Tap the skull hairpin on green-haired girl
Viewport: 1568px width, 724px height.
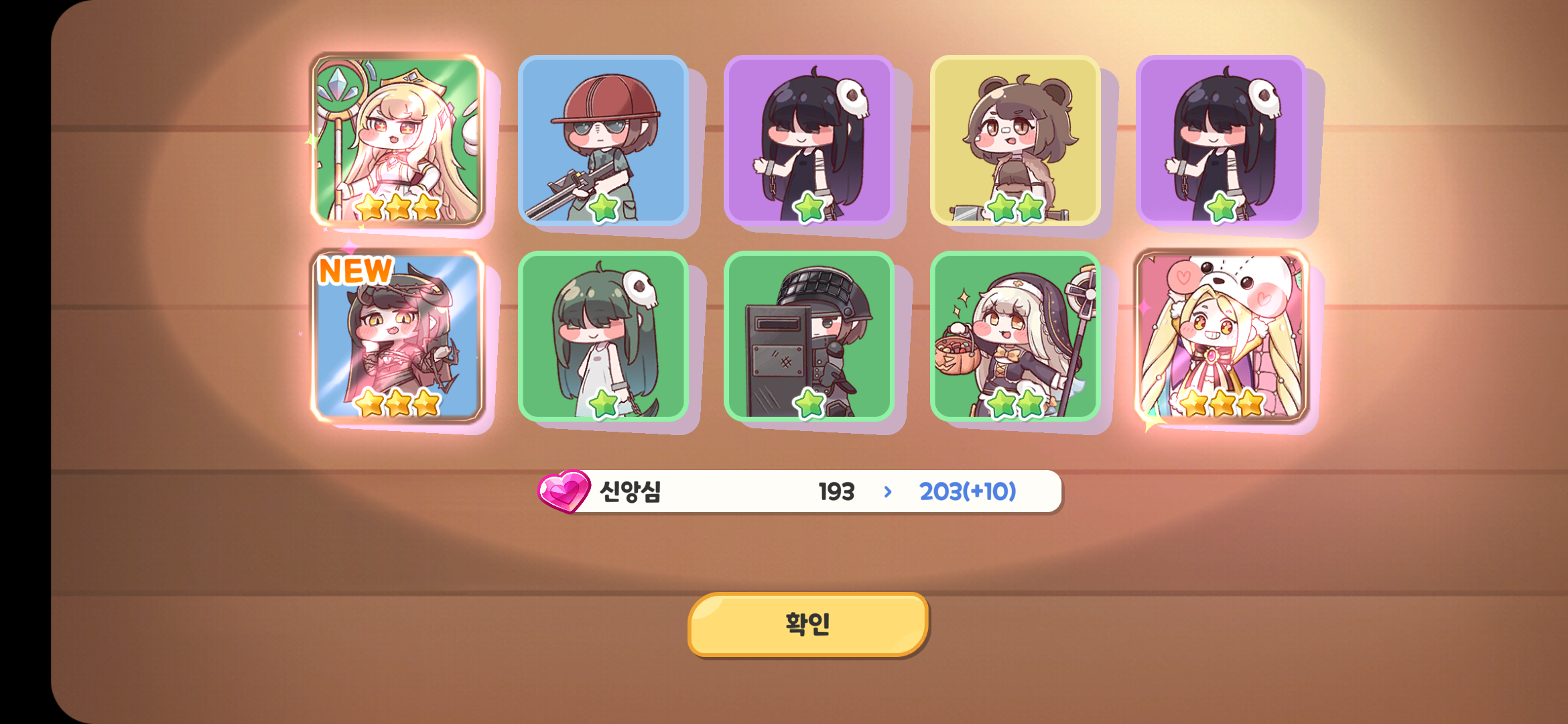click(640, 288)
